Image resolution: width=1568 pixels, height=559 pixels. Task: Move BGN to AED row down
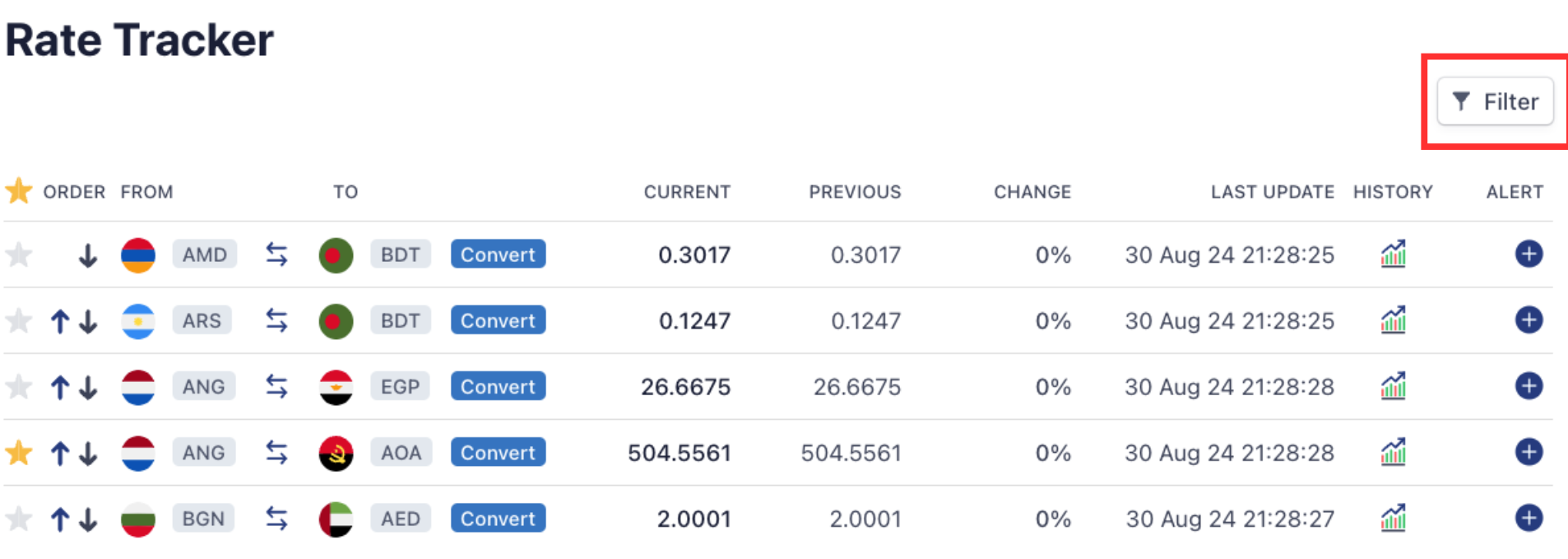pos(88,519)
